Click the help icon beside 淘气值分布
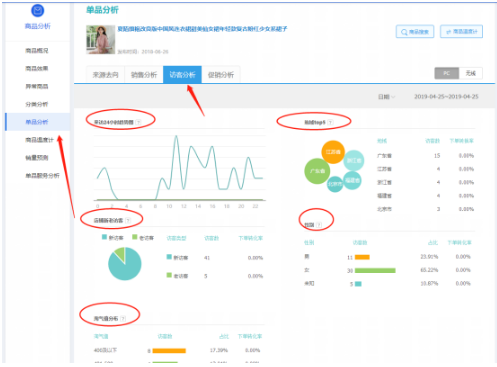Viewport: 497px width, 367px height. click(x=123, y=319)
